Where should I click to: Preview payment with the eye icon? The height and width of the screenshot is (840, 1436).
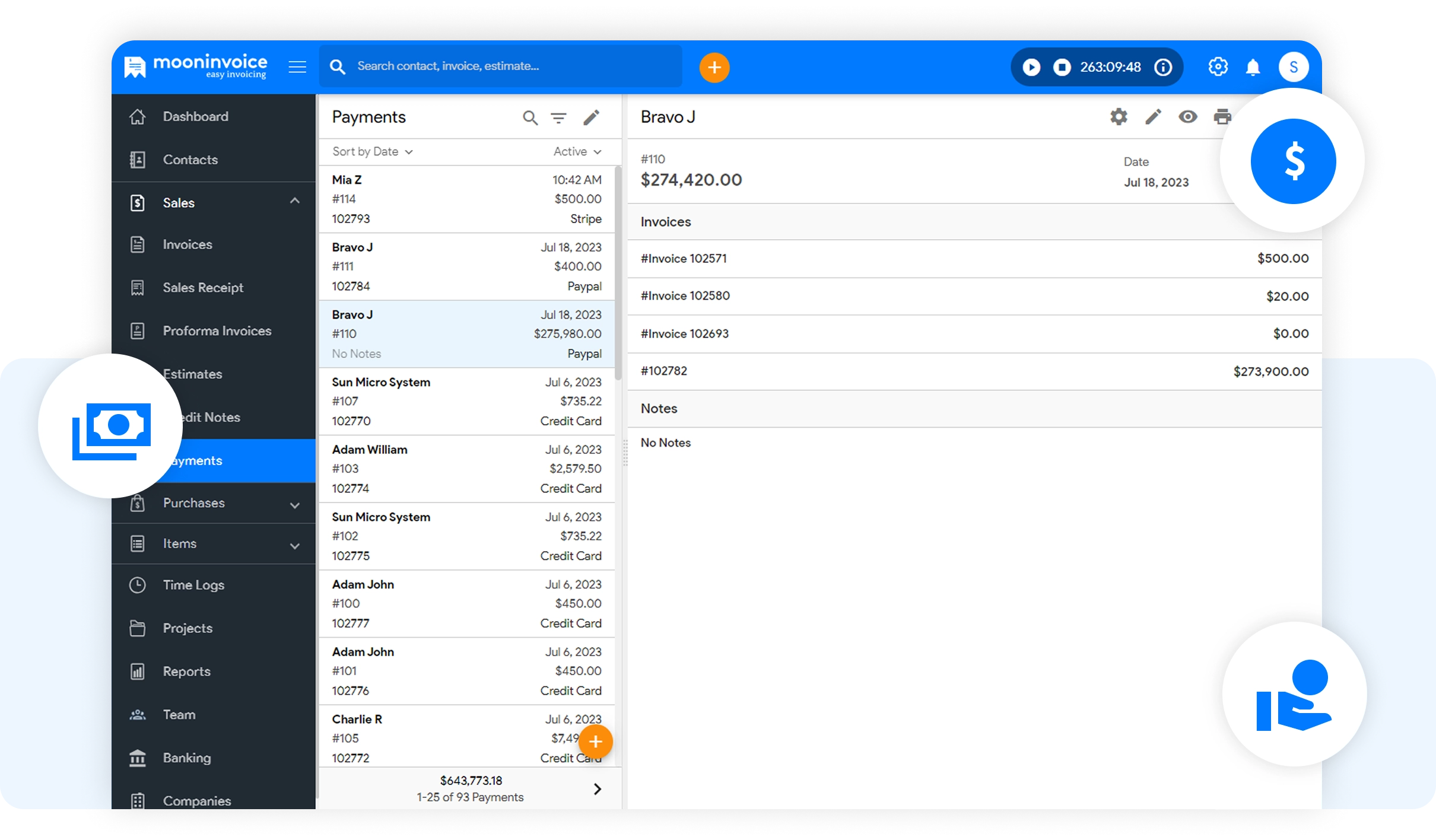pos(1187,117)
